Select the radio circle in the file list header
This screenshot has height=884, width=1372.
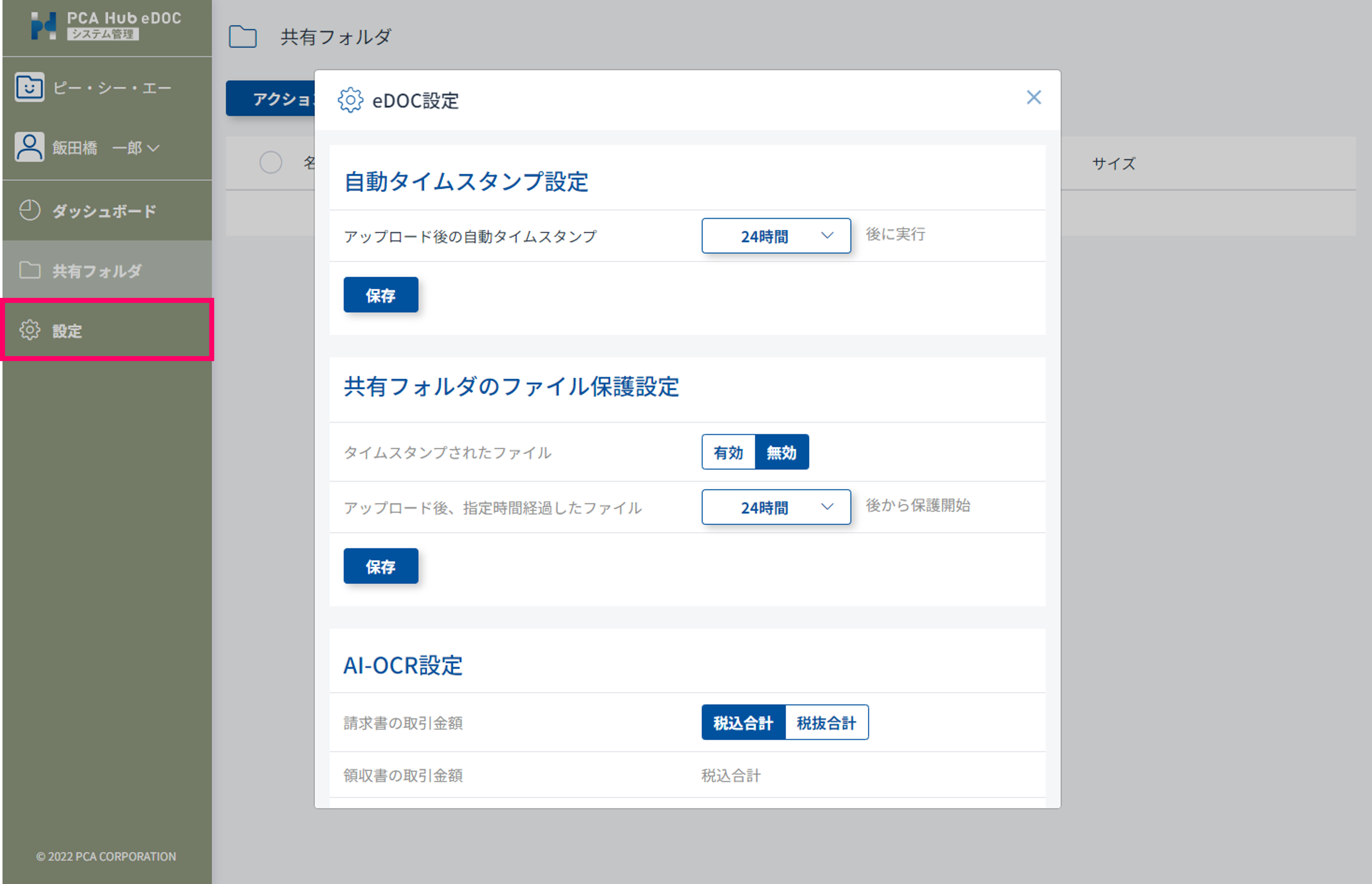click(x=270, y=163)
